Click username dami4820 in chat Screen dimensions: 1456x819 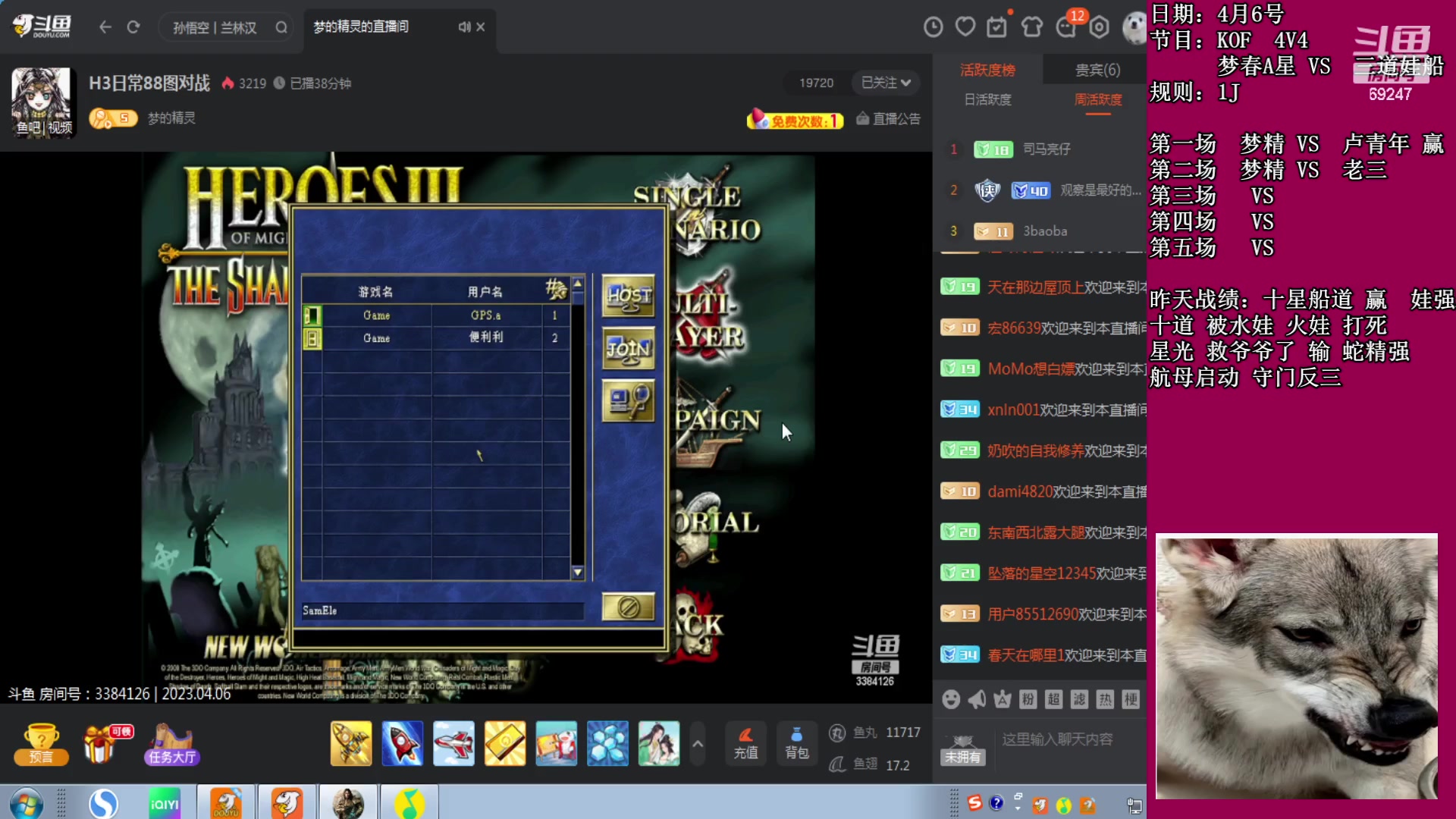[1019, 491]
